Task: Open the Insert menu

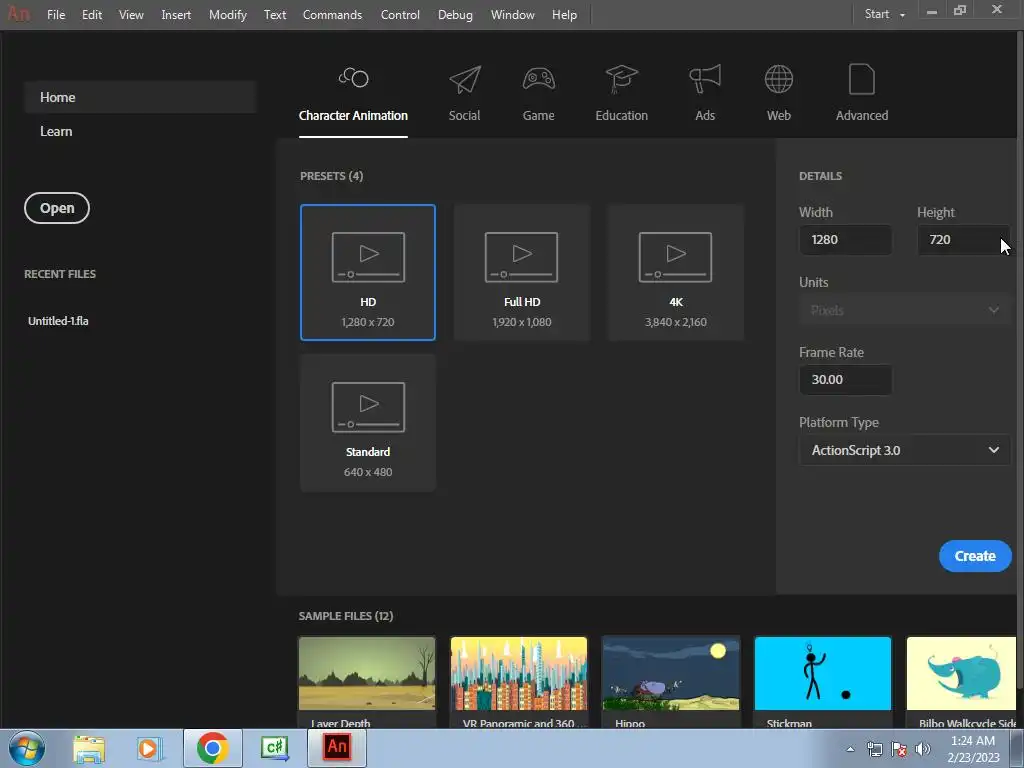Action: (176, 14)
